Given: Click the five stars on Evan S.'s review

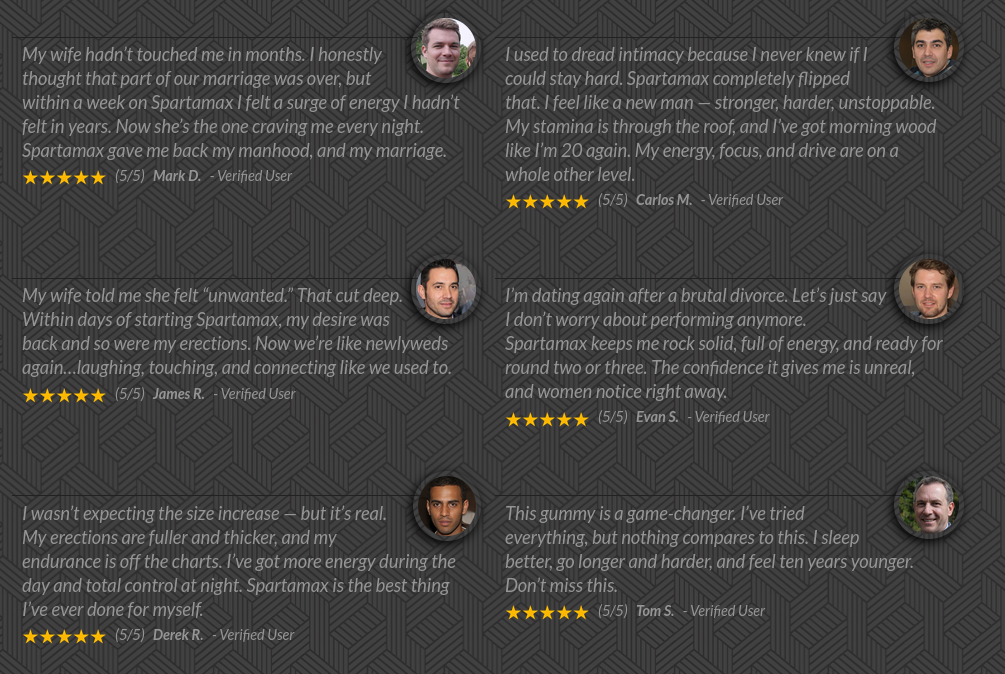Looking at the screenshot, I should point(547,419).
